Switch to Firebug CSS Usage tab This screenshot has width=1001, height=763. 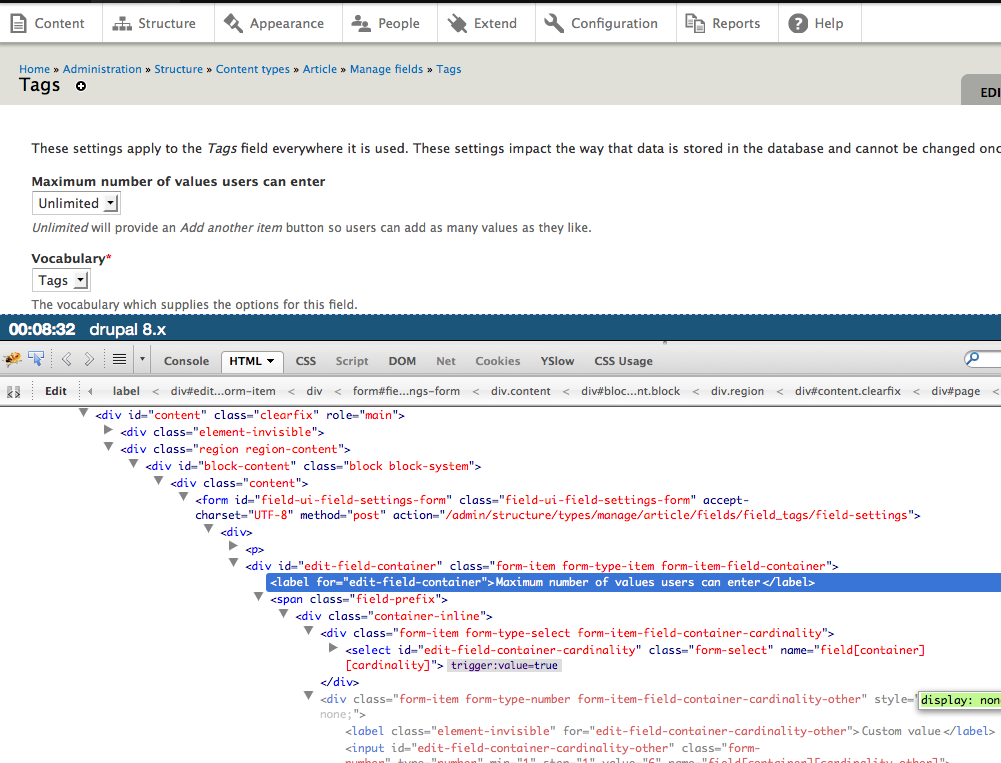click(x=623, y=361)
